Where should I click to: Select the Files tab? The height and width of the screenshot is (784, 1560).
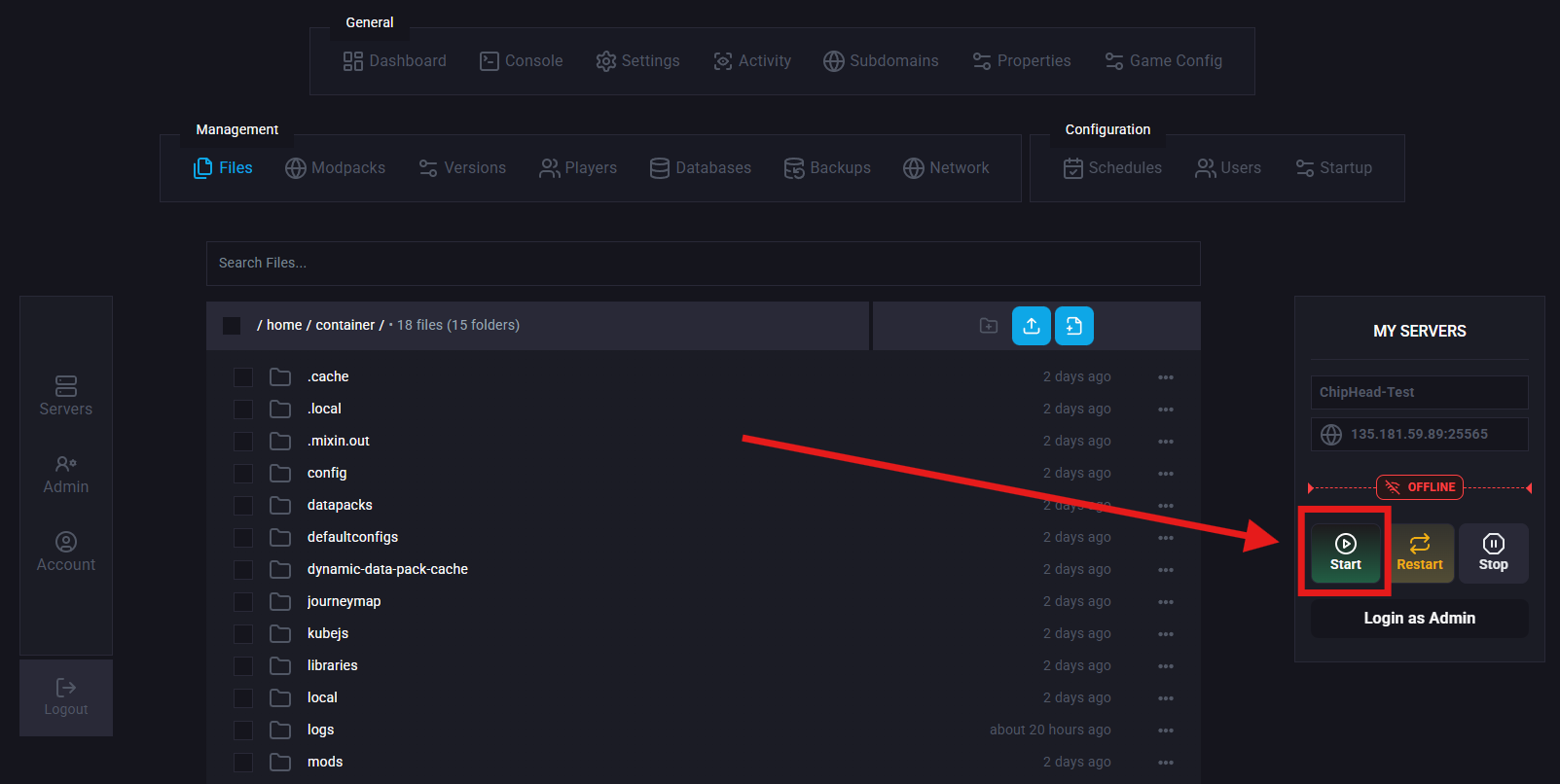pos(223,168)
